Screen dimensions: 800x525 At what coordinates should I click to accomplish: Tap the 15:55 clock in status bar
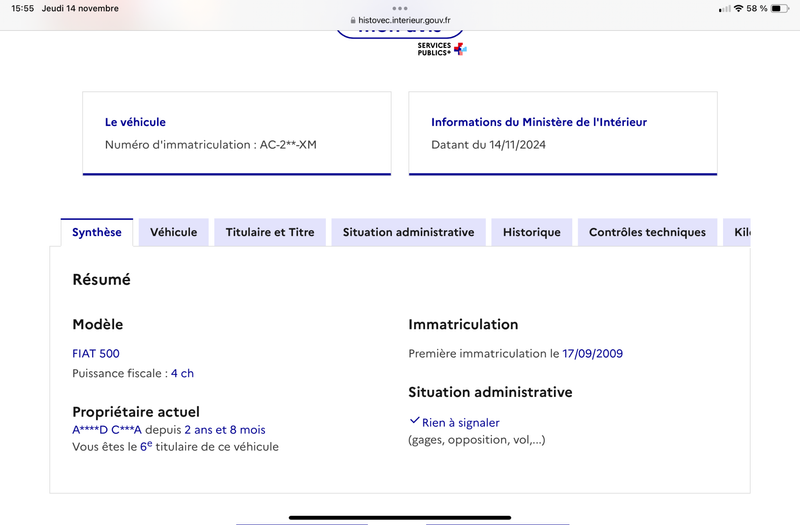pyautogui.click(x=22, y=9)
